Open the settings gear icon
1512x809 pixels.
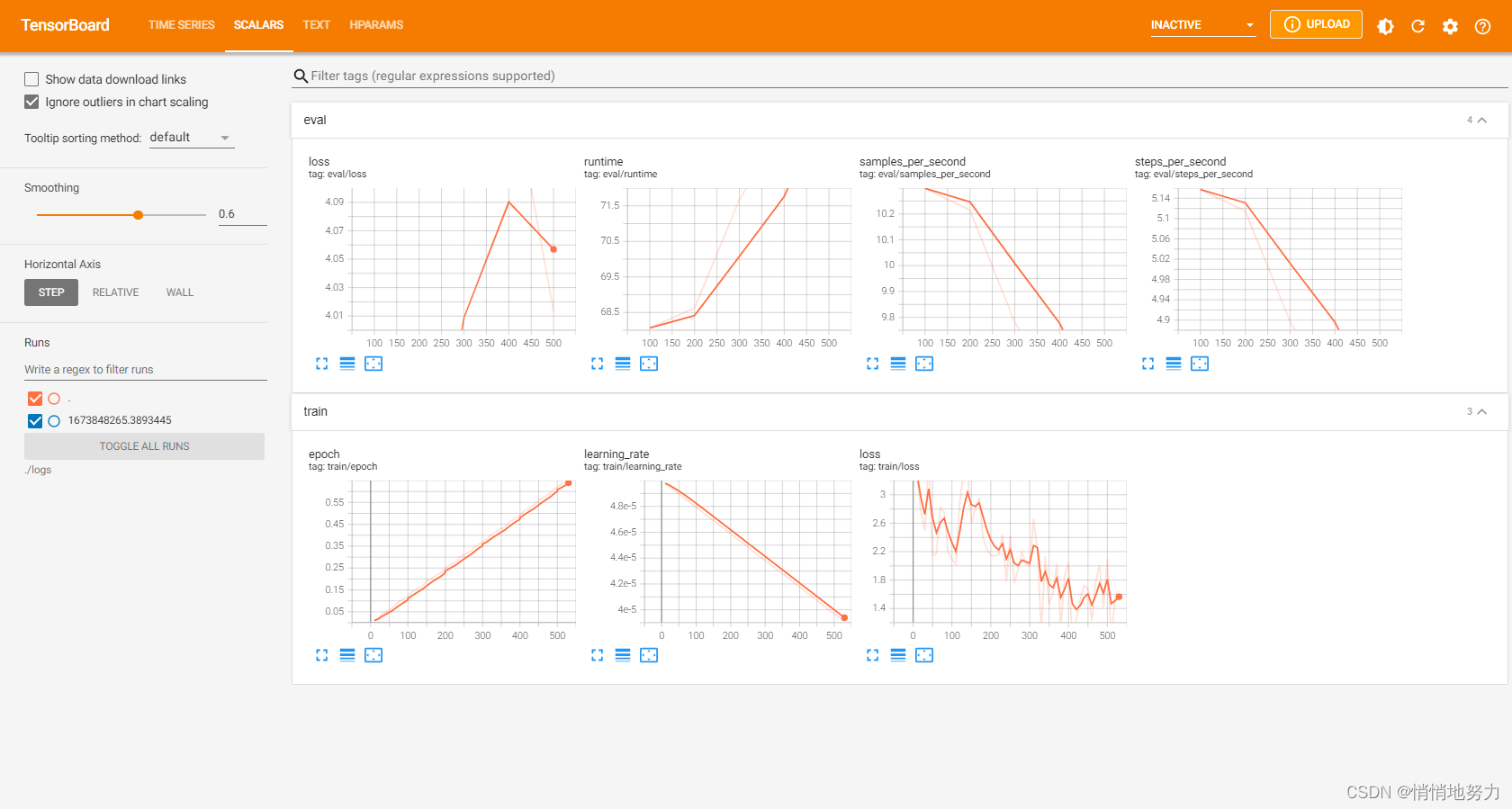click(1450, 26)
